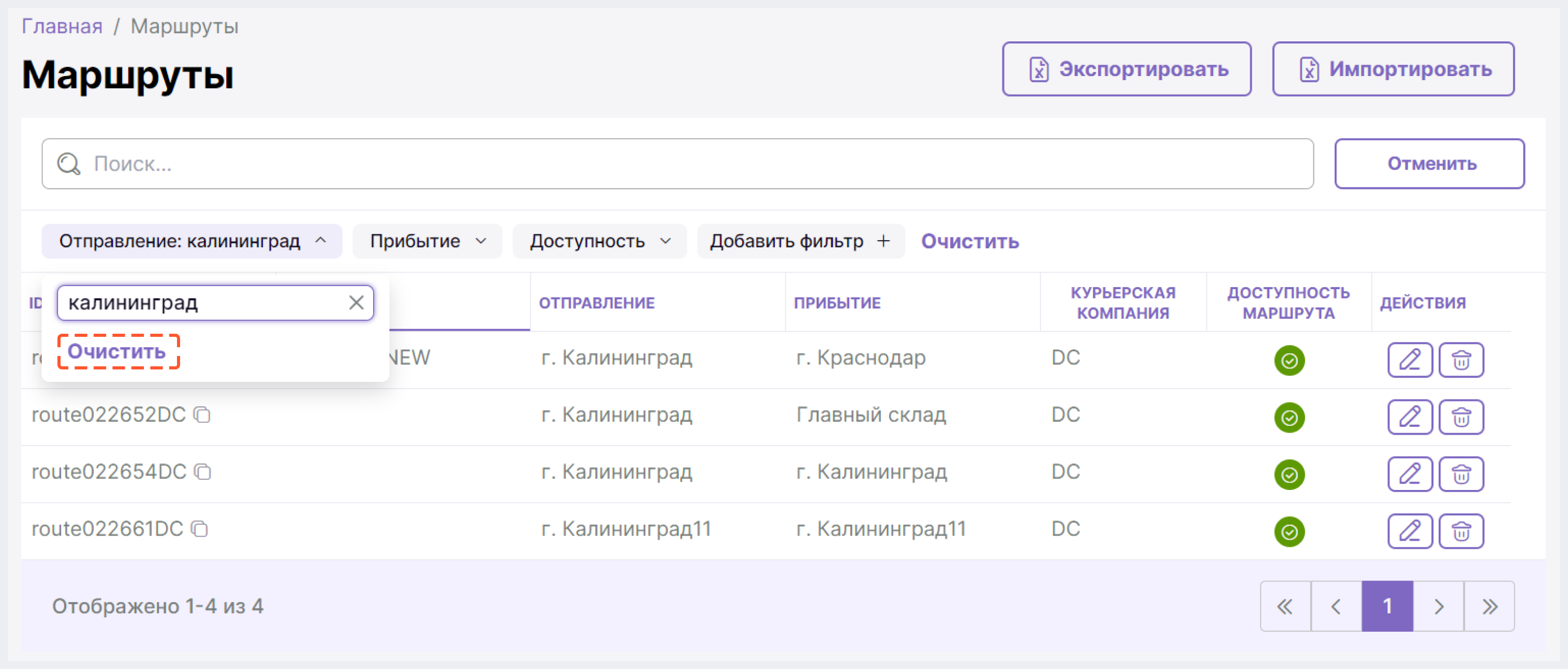Click the Импортировать button
Viewport: 1568px width, 669px height.
click(1393, 69)
